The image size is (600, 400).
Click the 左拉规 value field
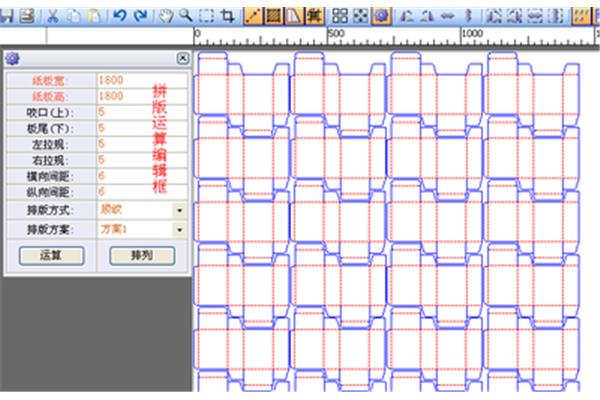tap(142, 144)
